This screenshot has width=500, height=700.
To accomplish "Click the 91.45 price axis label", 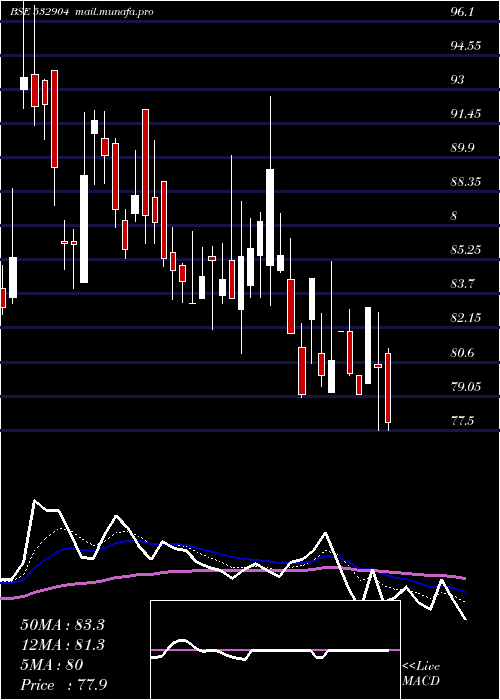I will pos(466,114).
